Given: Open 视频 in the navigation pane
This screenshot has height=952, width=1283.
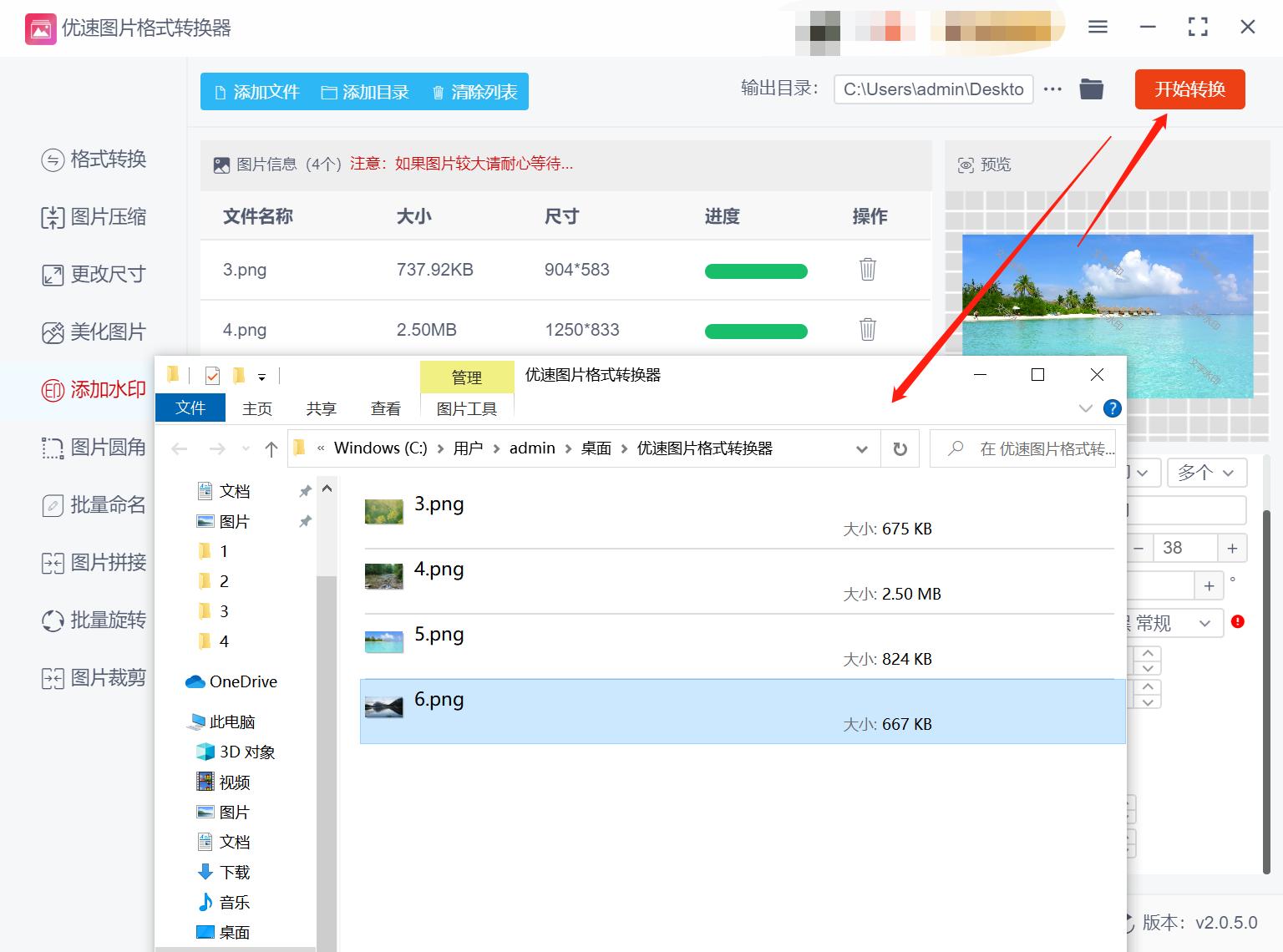Looking at the screenshot, I should click(x=223, y=782).
